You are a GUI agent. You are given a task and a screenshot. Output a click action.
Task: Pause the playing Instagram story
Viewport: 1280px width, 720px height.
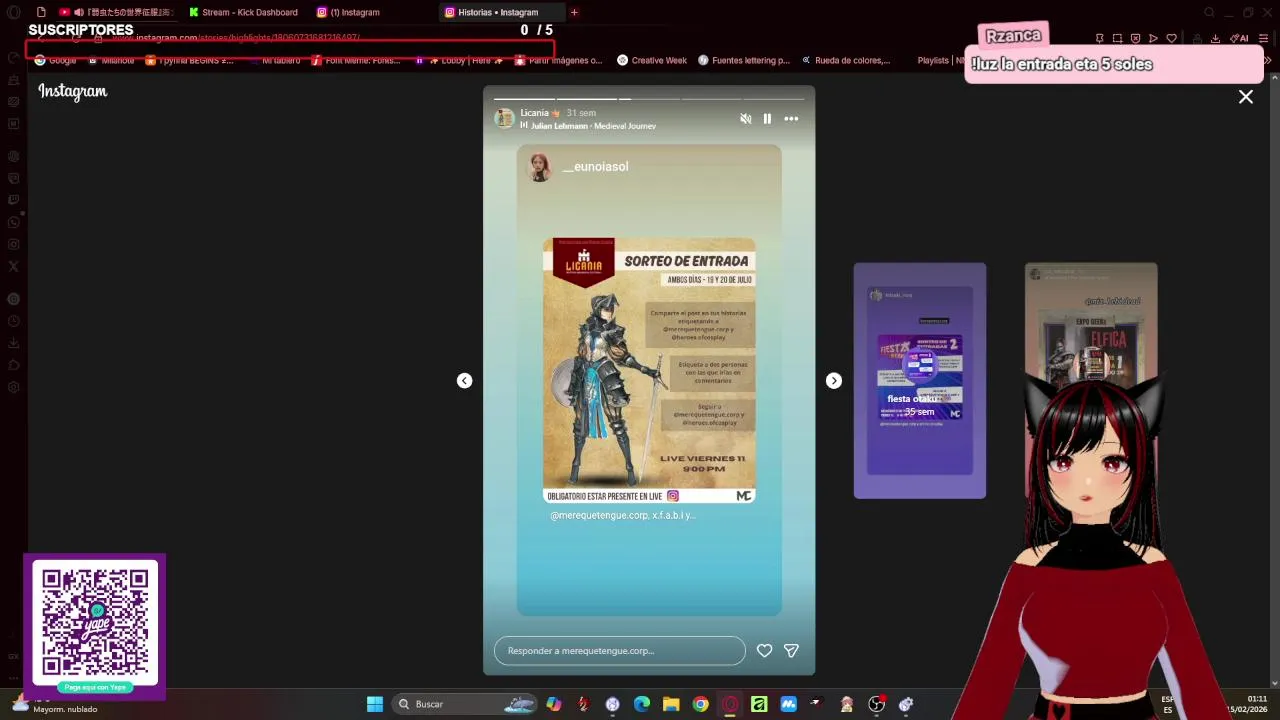pos(767,119)
